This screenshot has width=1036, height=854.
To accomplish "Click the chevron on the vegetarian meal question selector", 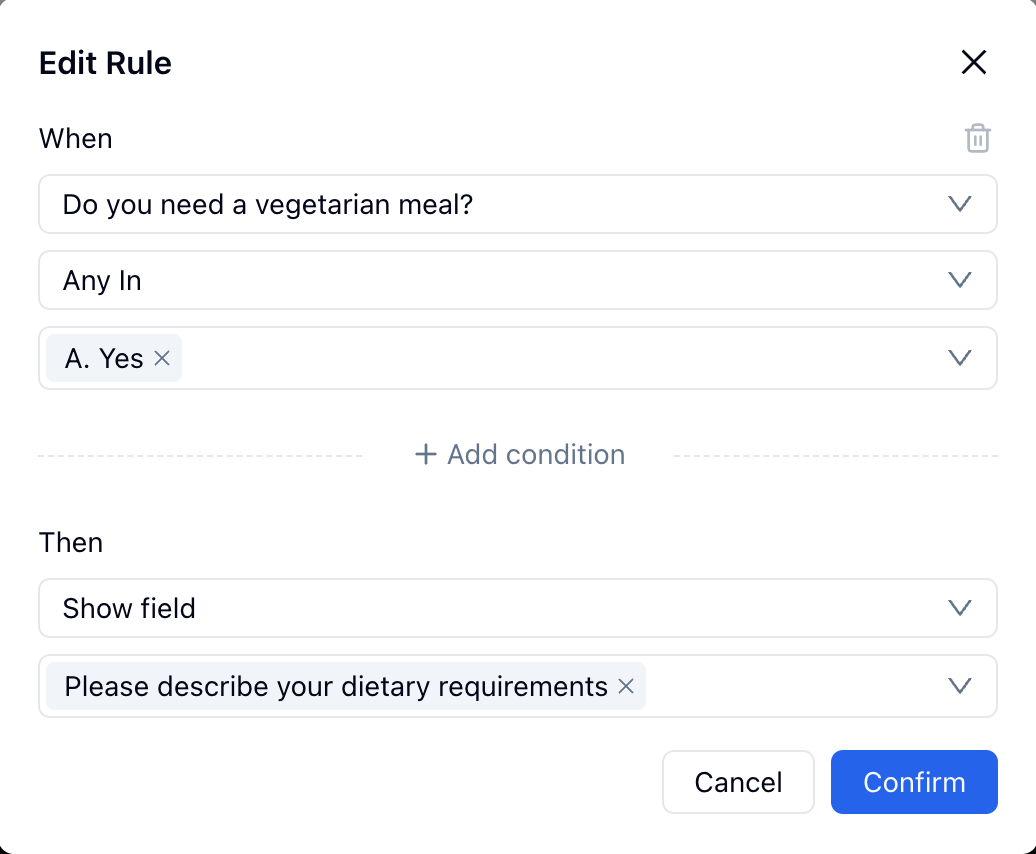I will coord(959,204).
